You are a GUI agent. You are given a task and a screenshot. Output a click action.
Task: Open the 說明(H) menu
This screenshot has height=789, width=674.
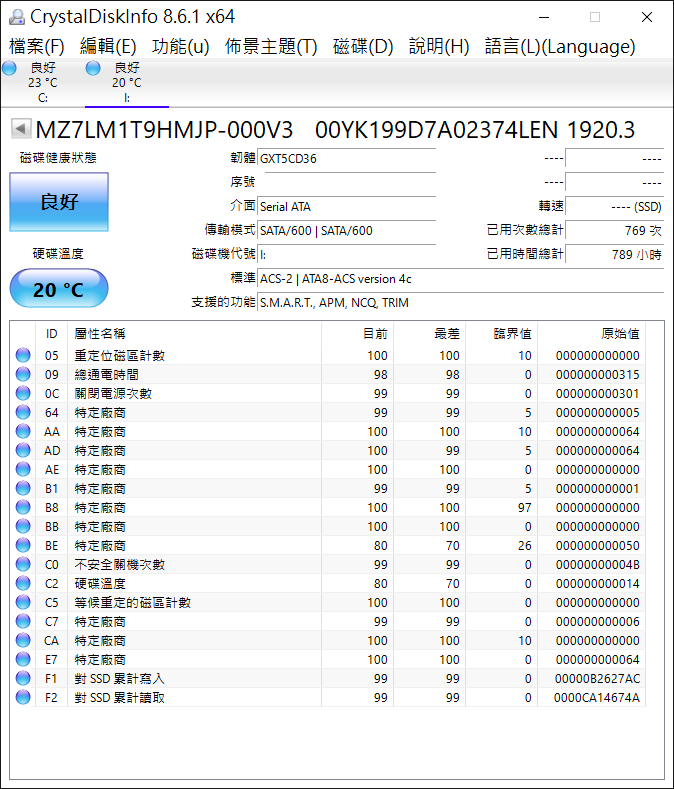439,46
